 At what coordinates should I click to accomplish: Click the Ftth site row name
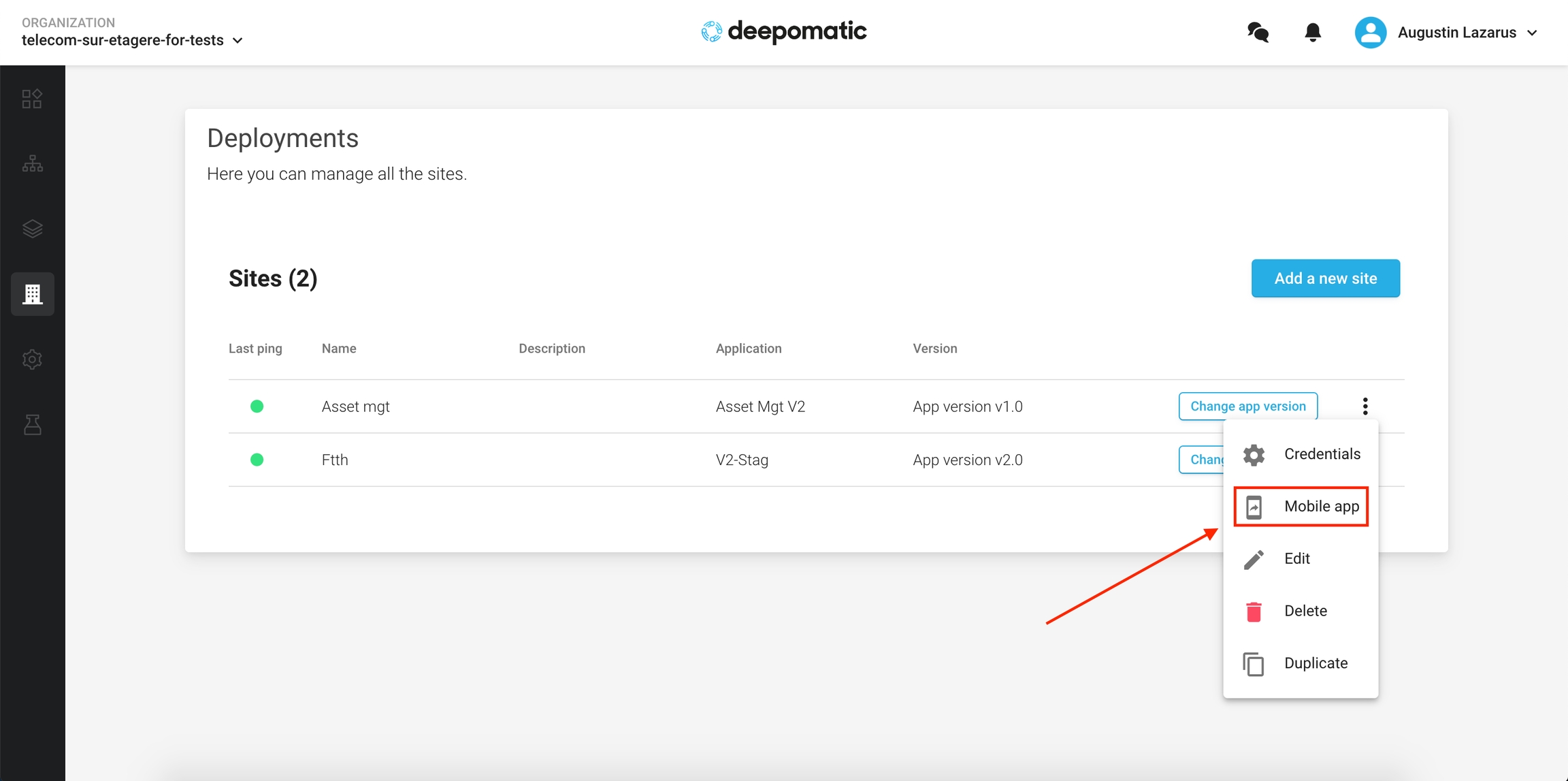(335, 460)
